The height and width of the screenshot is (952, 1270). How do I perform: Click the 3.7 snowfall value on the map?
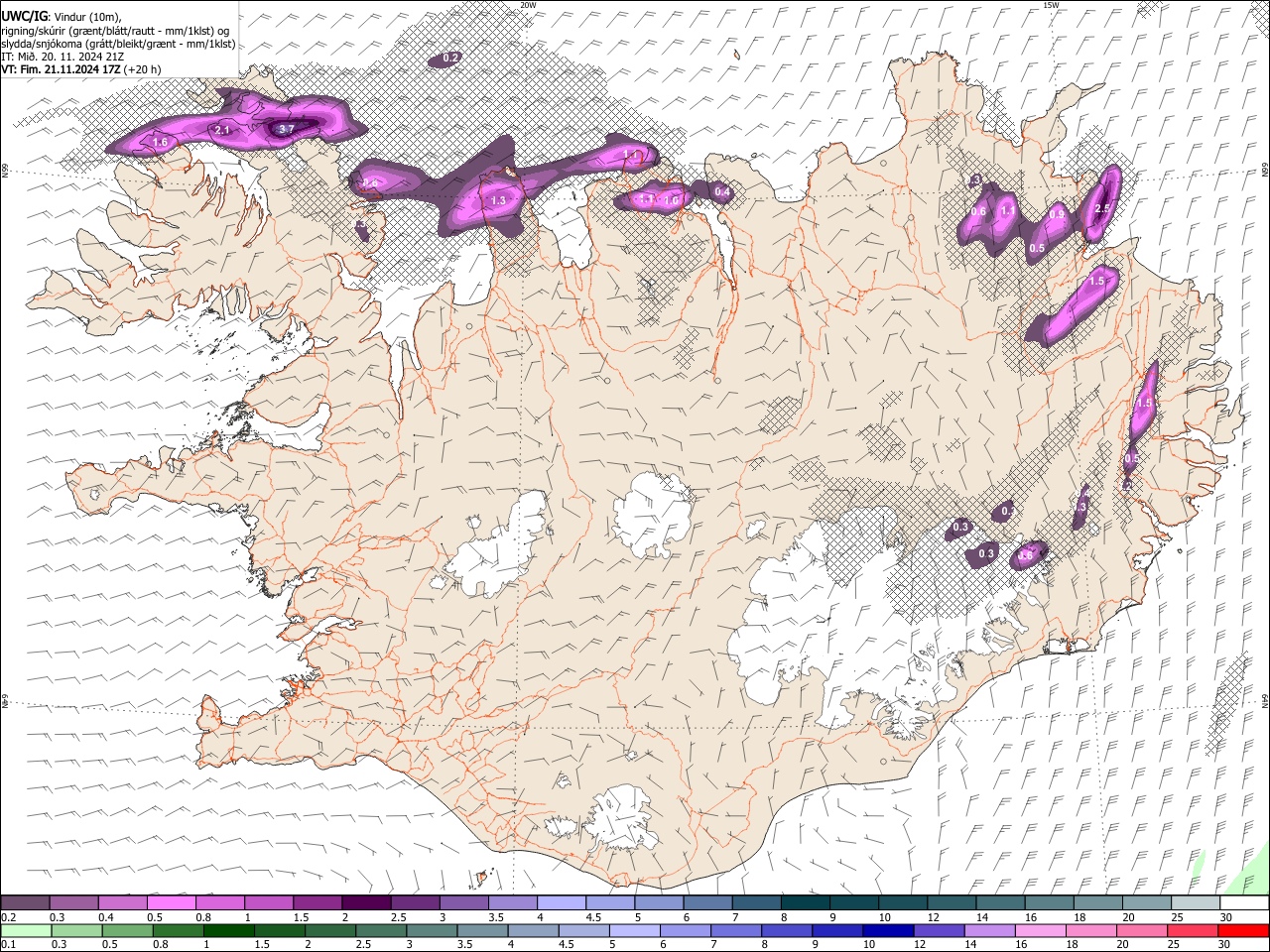pos(286,129)
